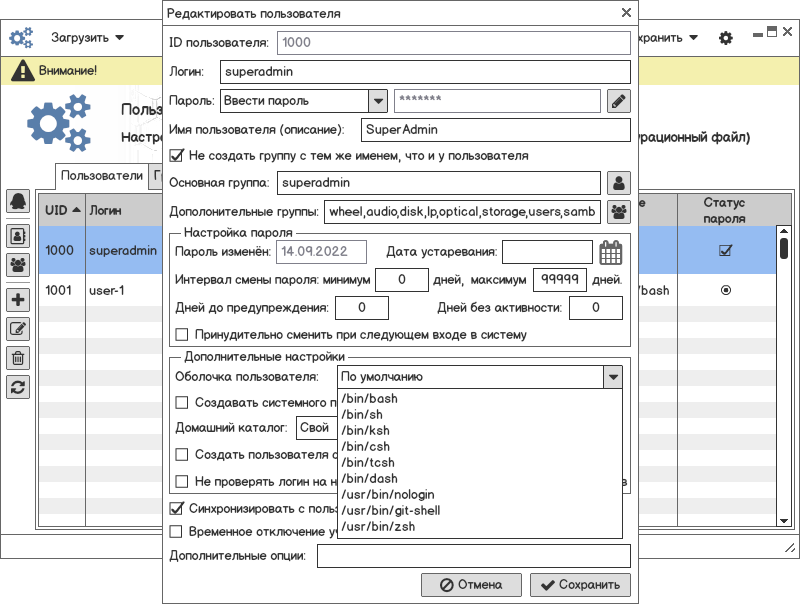Click the days before warning field

click(x=362, y=308)
